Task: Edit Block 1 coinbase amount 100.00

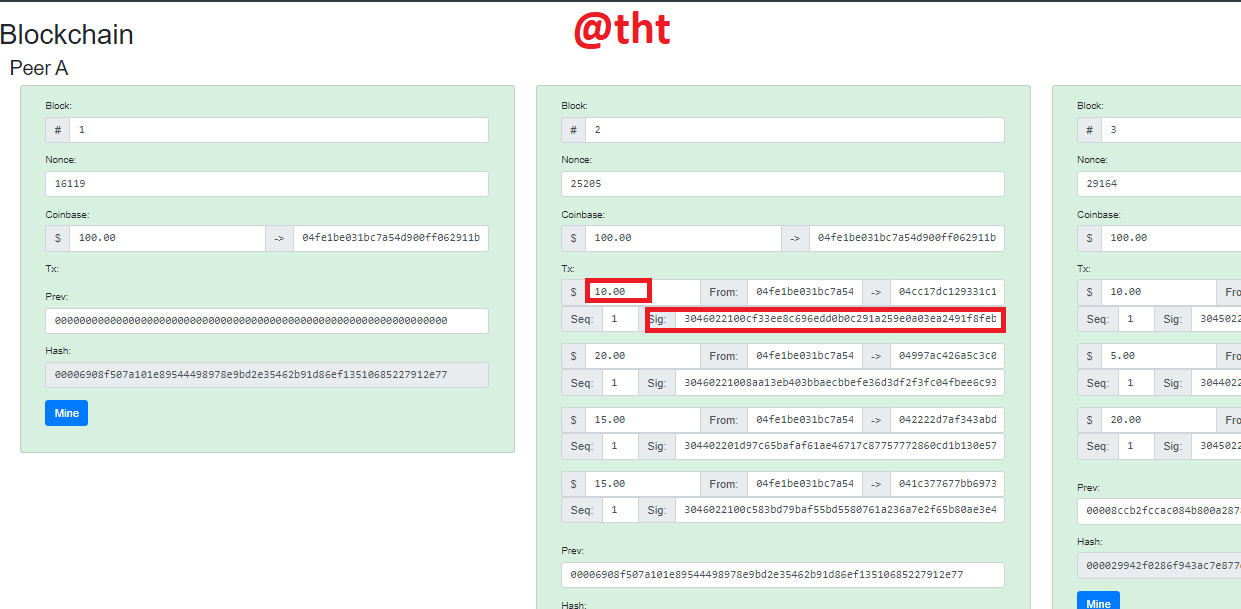Action: coord(167,238)
